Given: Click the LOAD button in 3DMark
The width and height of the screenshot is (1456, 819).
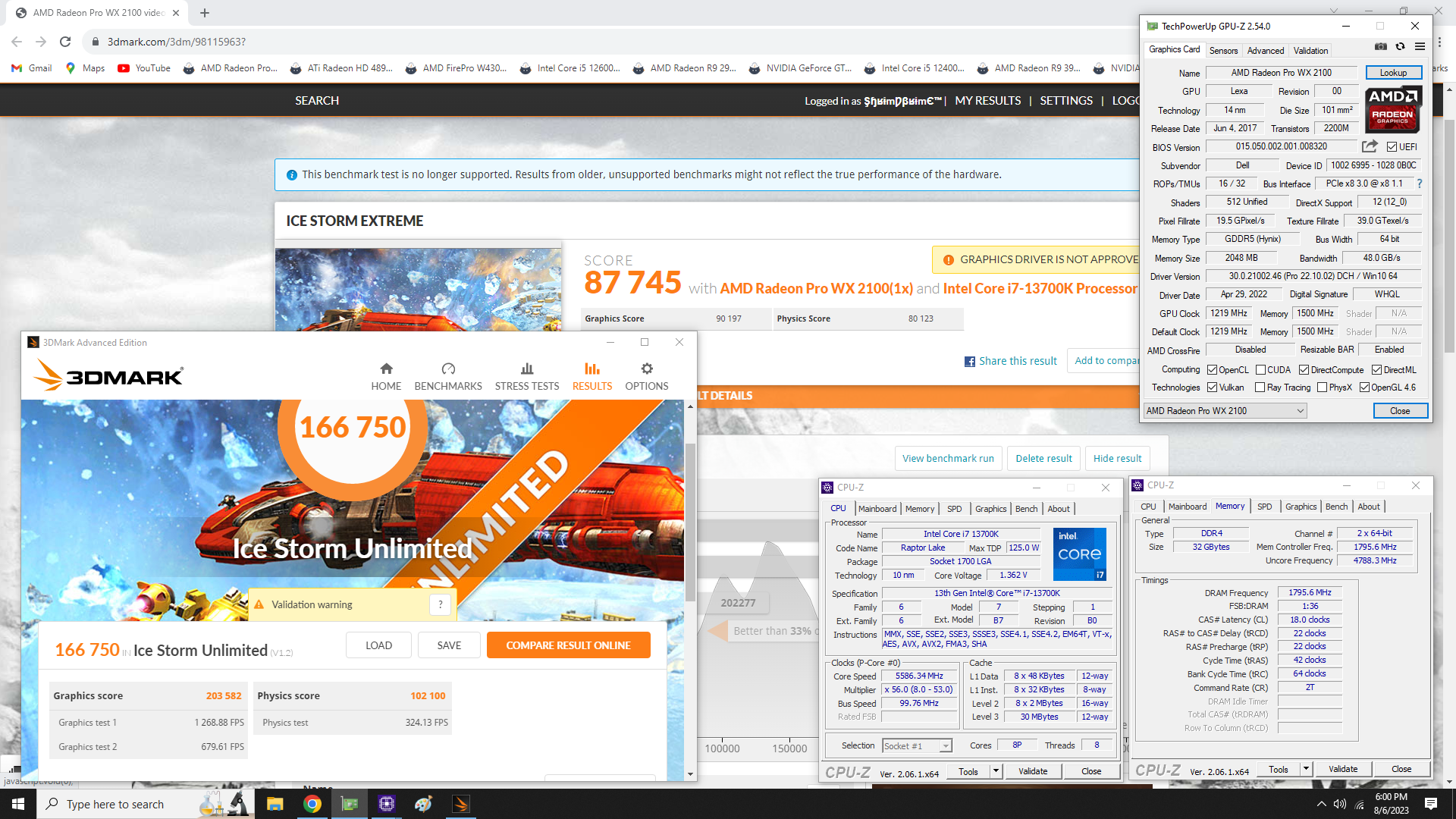Looking at the screenshot, I should tap(378, 645).
